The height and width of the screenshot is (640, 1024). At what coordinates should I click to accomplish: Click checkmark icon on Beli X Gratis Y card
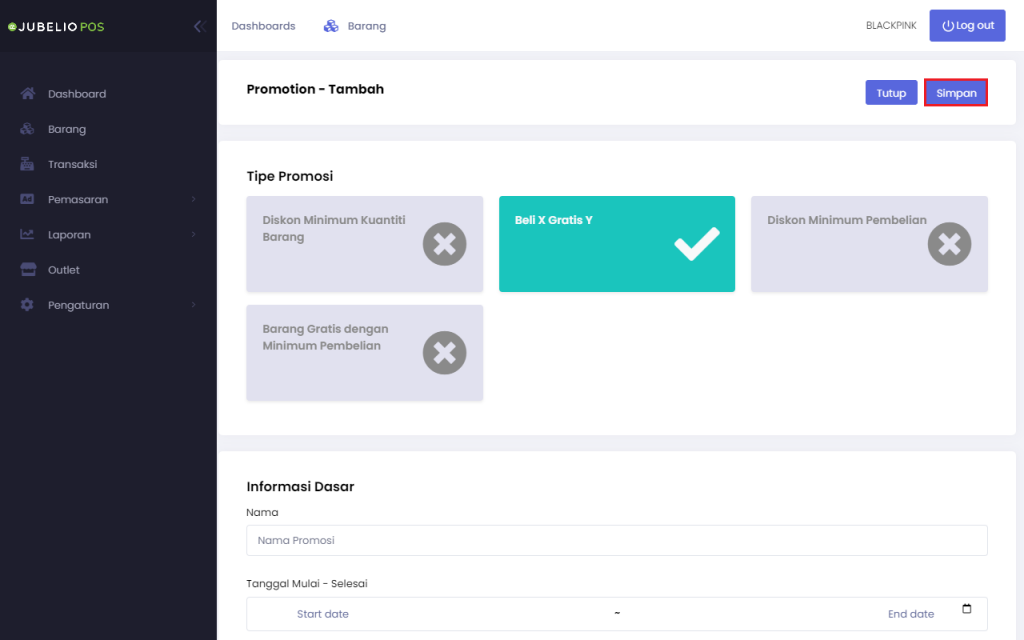coord(697,244)
